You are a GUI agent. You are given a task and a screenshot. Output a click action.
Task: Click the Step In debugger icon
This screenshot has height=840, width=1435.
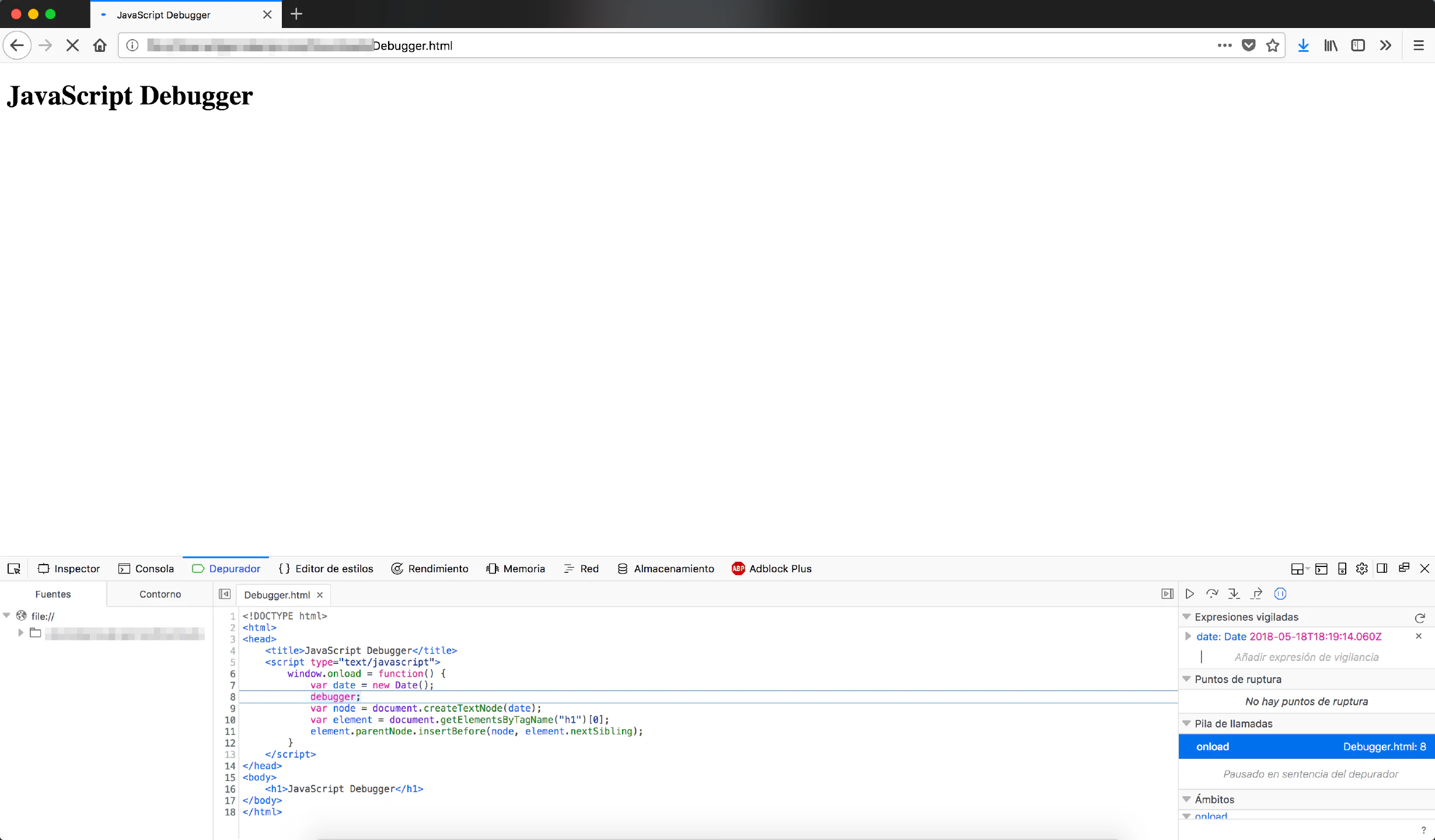[1234, 594]
